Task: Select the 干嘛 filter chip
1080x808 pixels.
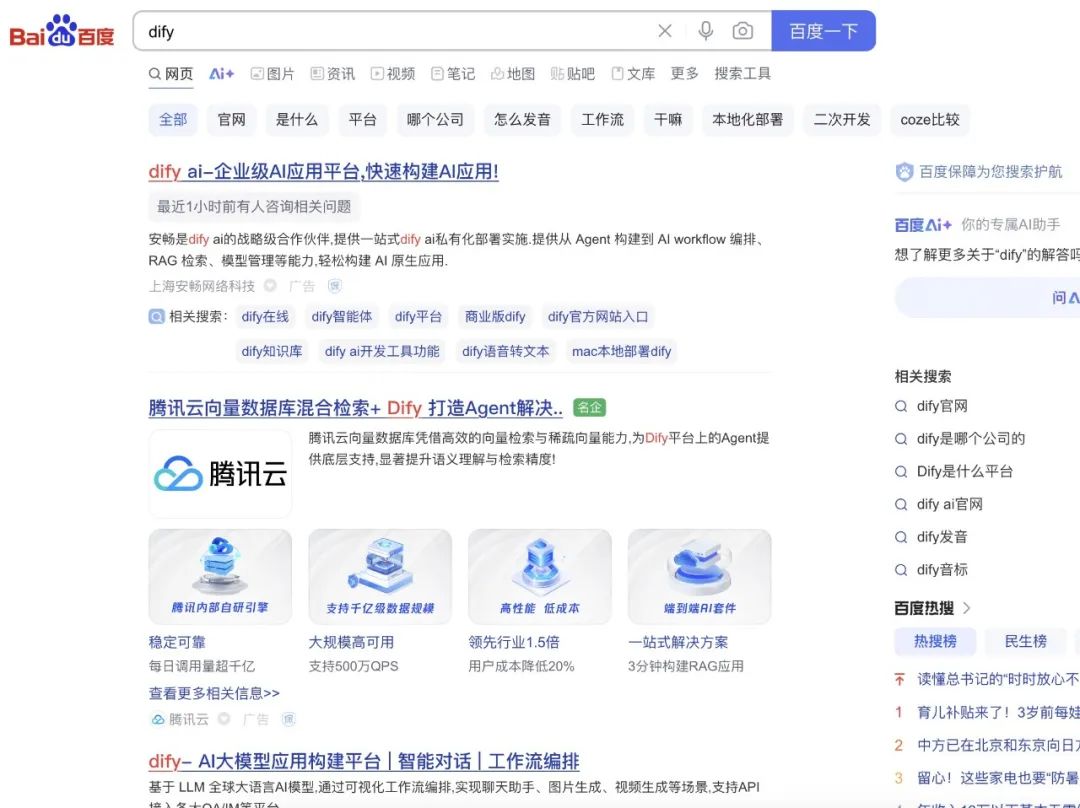Action: 668,120
